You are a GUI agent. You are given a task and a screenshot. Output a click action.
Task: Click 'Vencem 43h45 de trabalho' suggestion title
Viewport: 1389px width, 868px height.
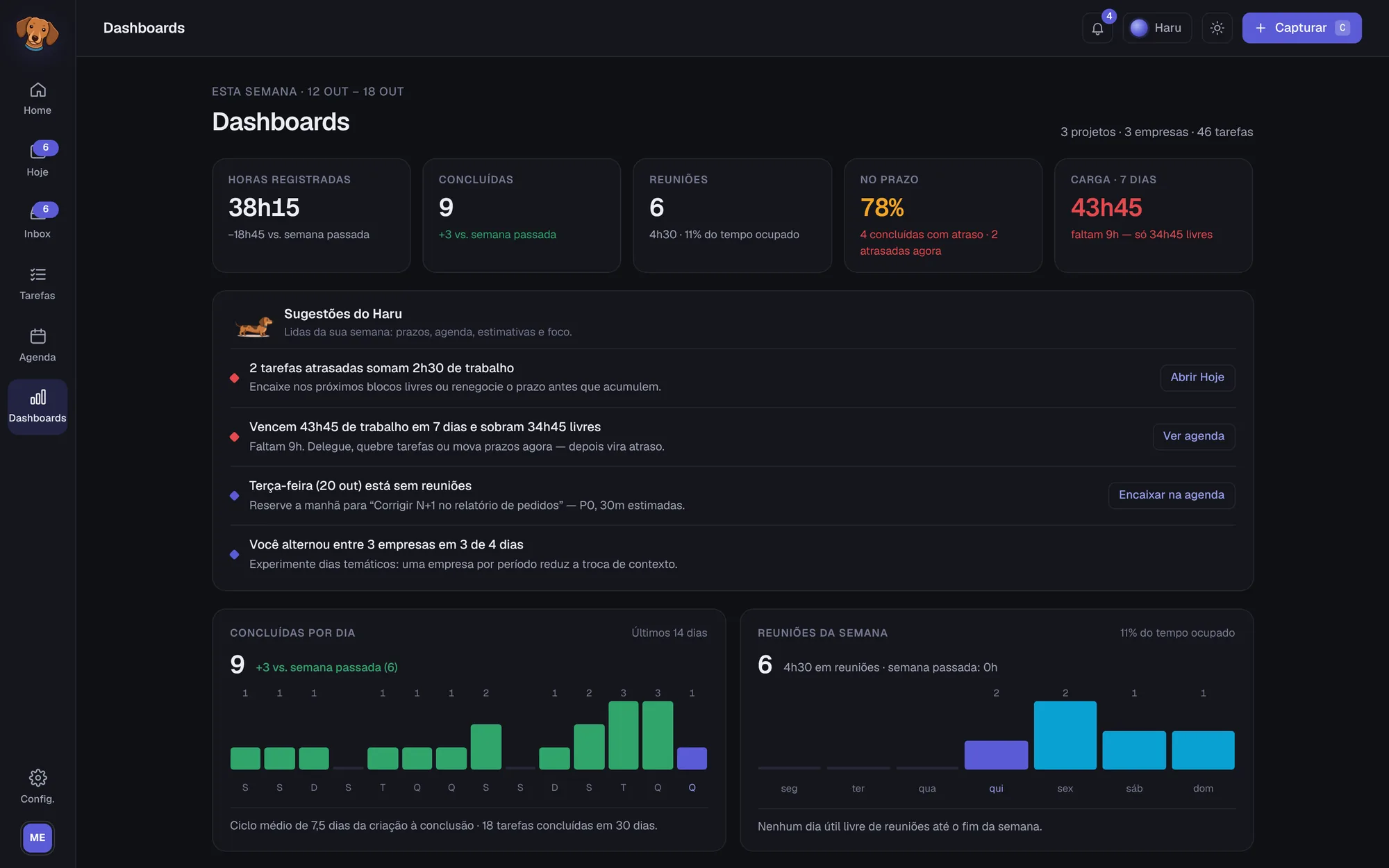pos(425,427)
